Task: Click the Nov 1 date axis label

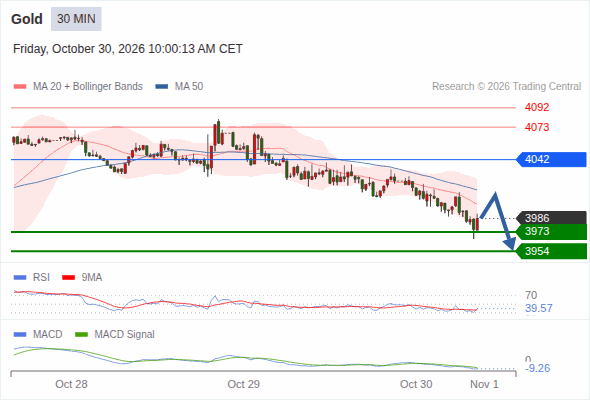Action: 484,384
